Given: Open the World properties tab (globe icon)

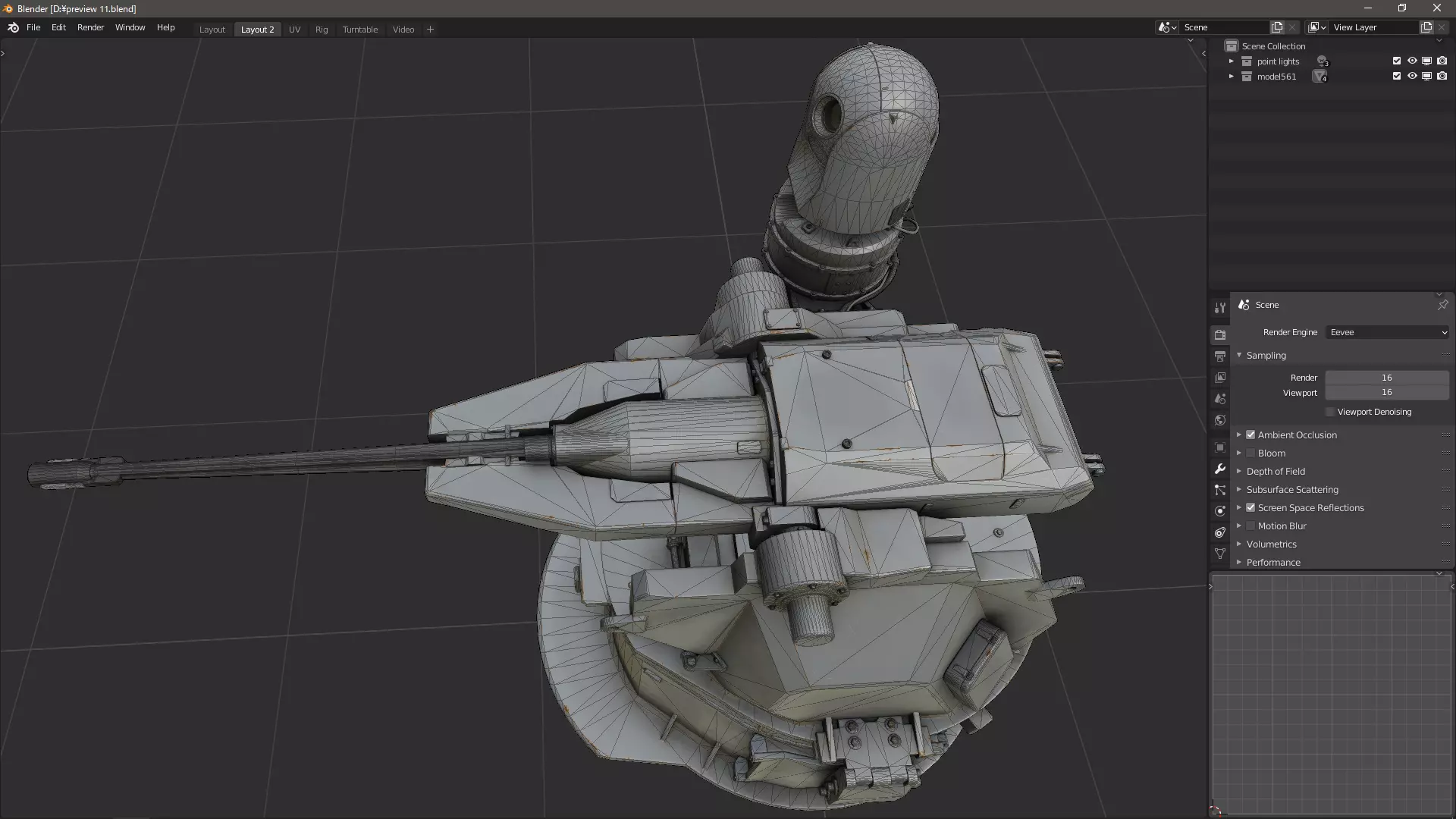Looking at the screenshot, I should point(1219,419).
